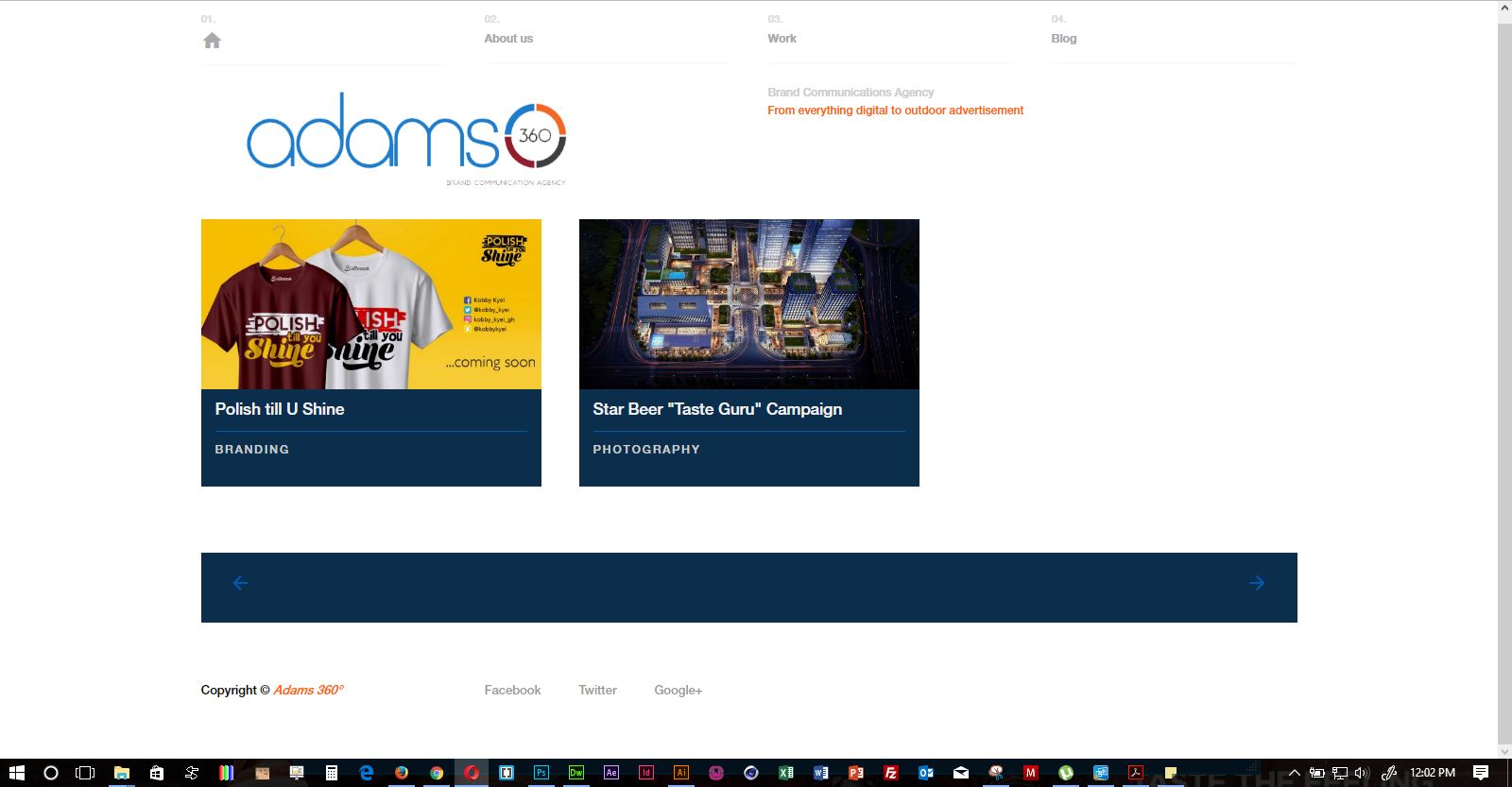Open volume control in system tray
The width and height of the screenshot is (1512, 787).
coord(1362,773)
